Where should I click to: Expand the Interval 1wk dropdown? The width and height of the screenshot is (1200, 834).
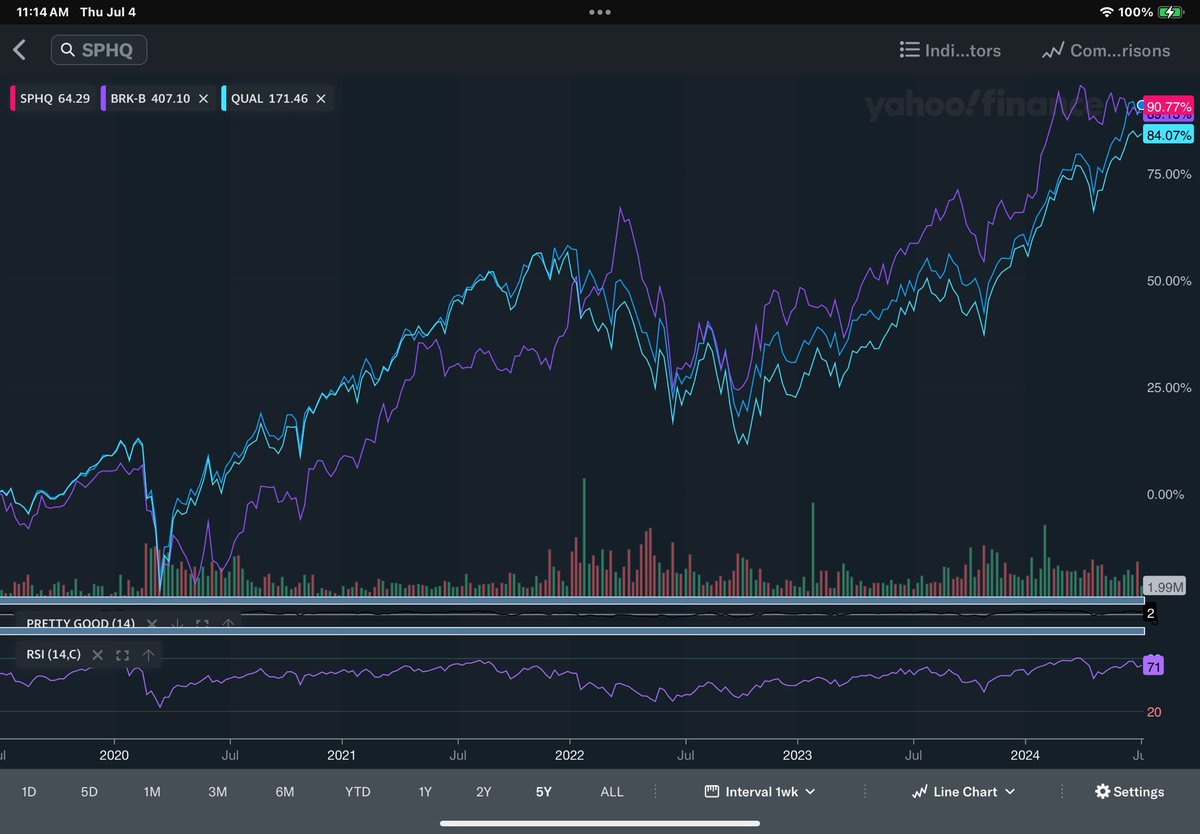pos(760,791)
